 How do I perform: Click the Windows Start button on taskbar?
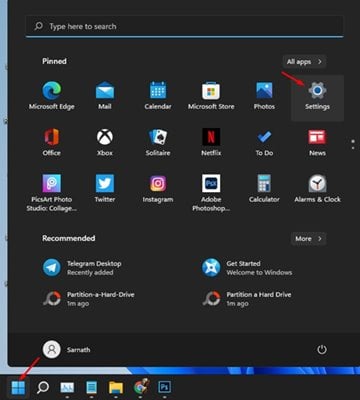click(18, 387)
